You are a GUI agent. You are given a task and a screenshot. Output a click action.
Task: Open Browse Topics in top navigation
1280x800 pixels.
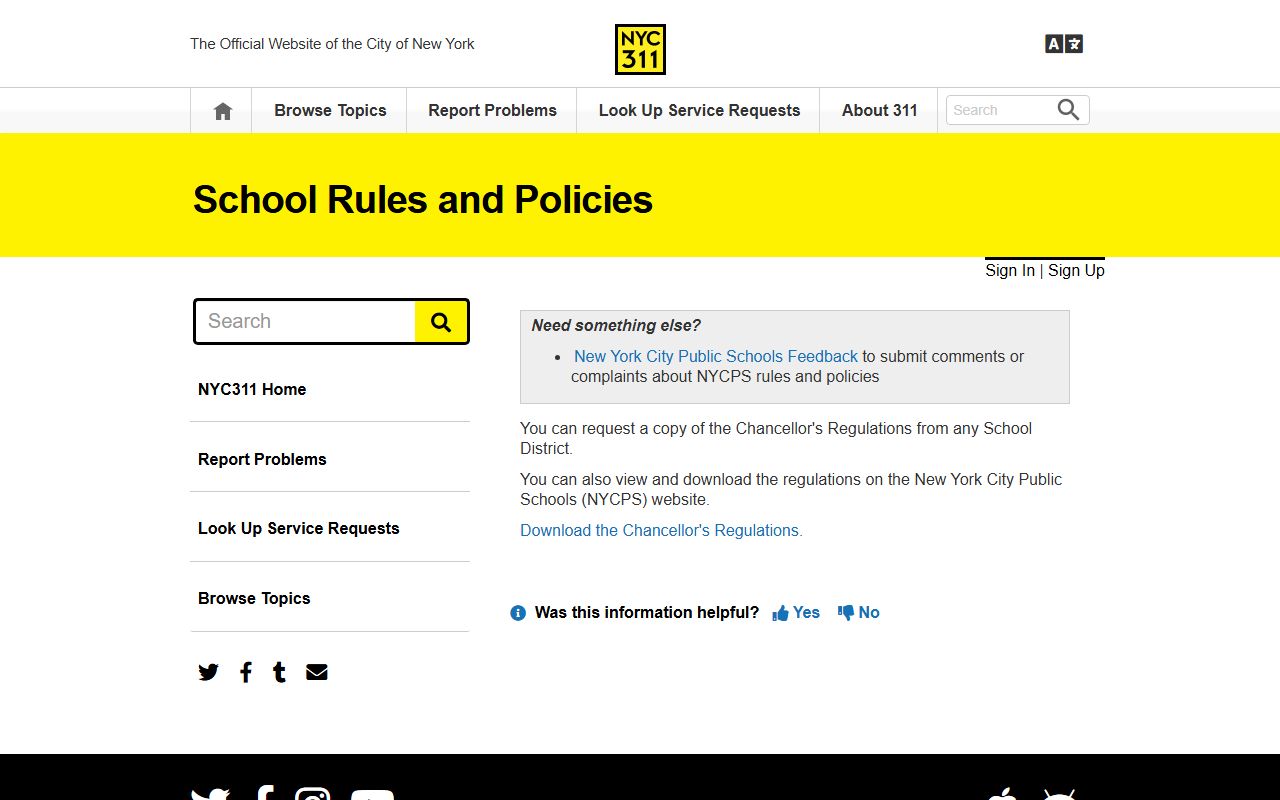[x=330, y=111]
